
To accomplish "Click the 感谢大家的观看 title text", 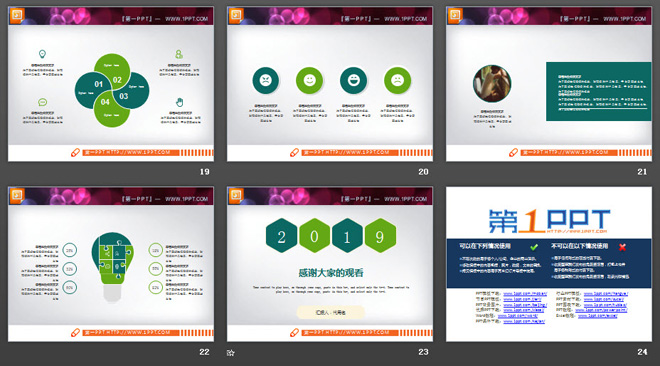I will coord(330,273).
